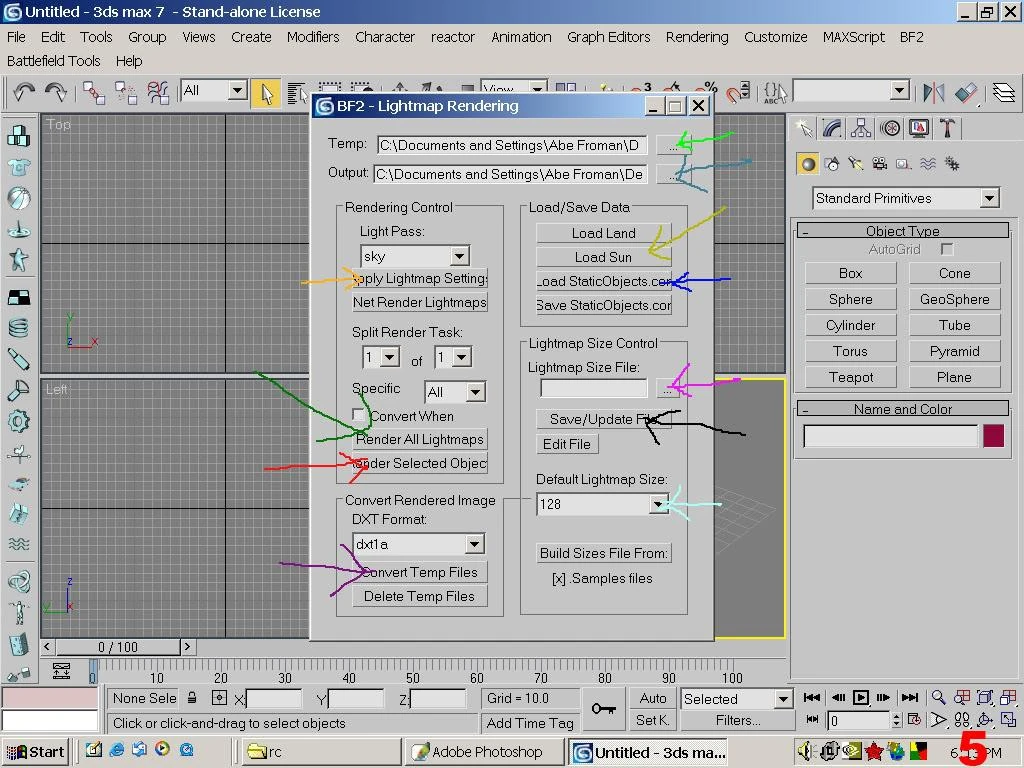
Task: Click the Undo arrow in the main toolbar
Action: coord(23,92)
